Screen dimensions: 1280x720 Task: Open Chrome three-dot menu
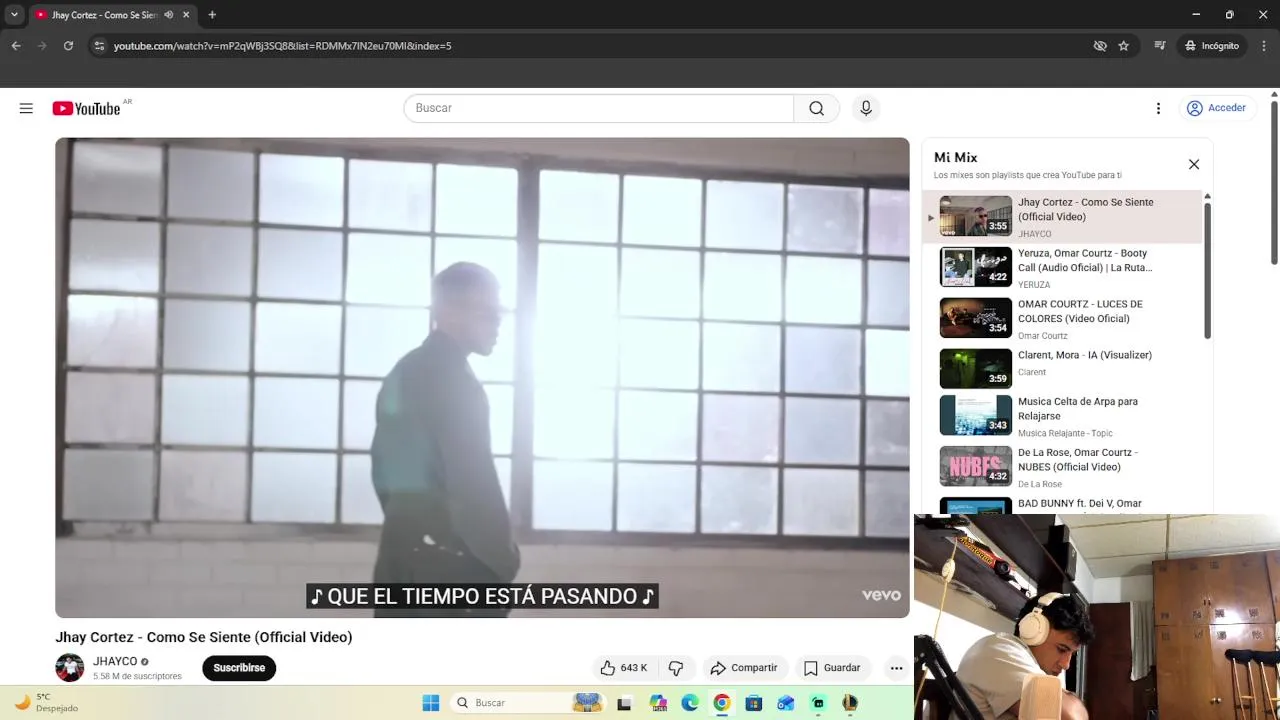pos(1264,46)
